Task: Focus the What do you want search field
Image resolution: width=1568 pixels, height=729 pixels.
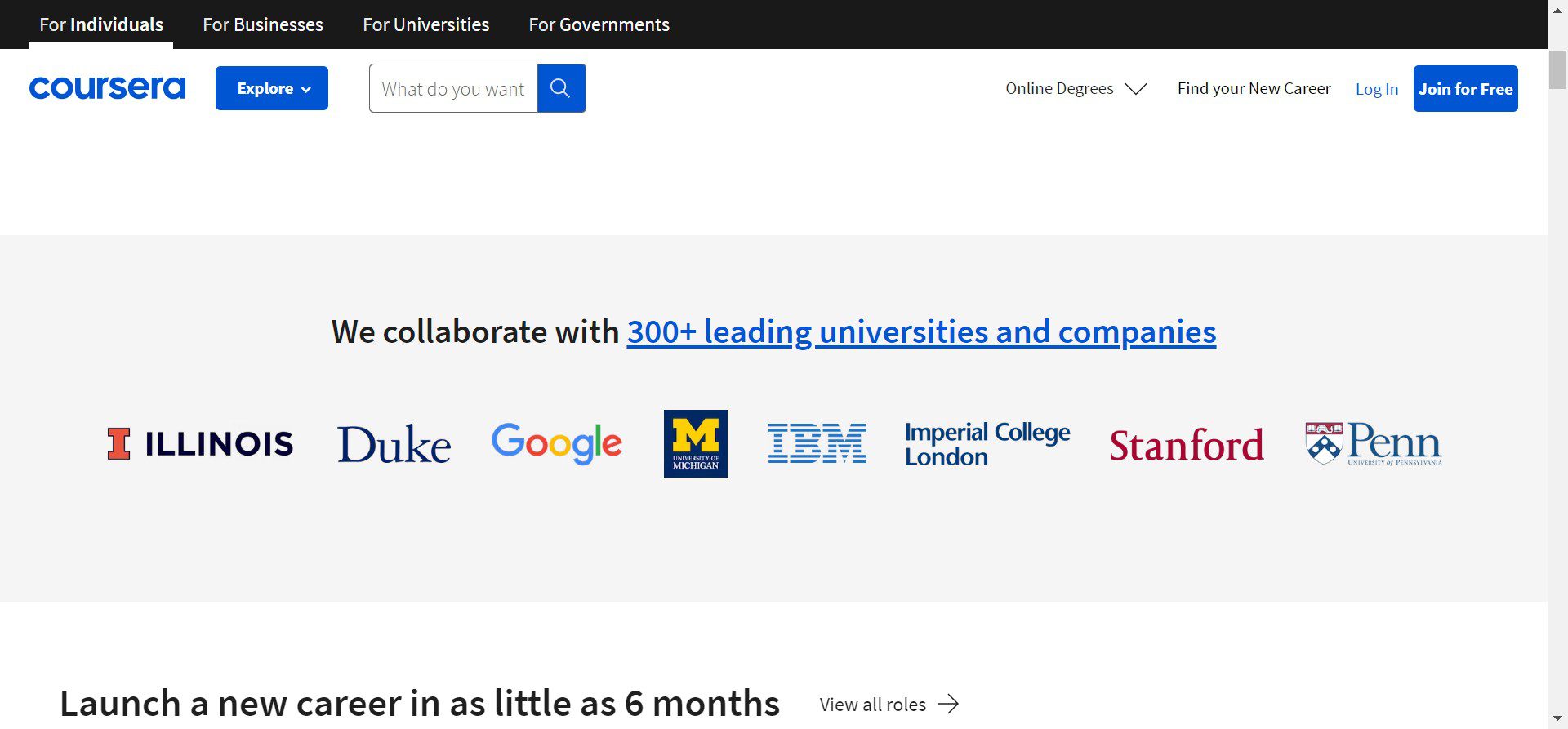Action: pos(452,88)
